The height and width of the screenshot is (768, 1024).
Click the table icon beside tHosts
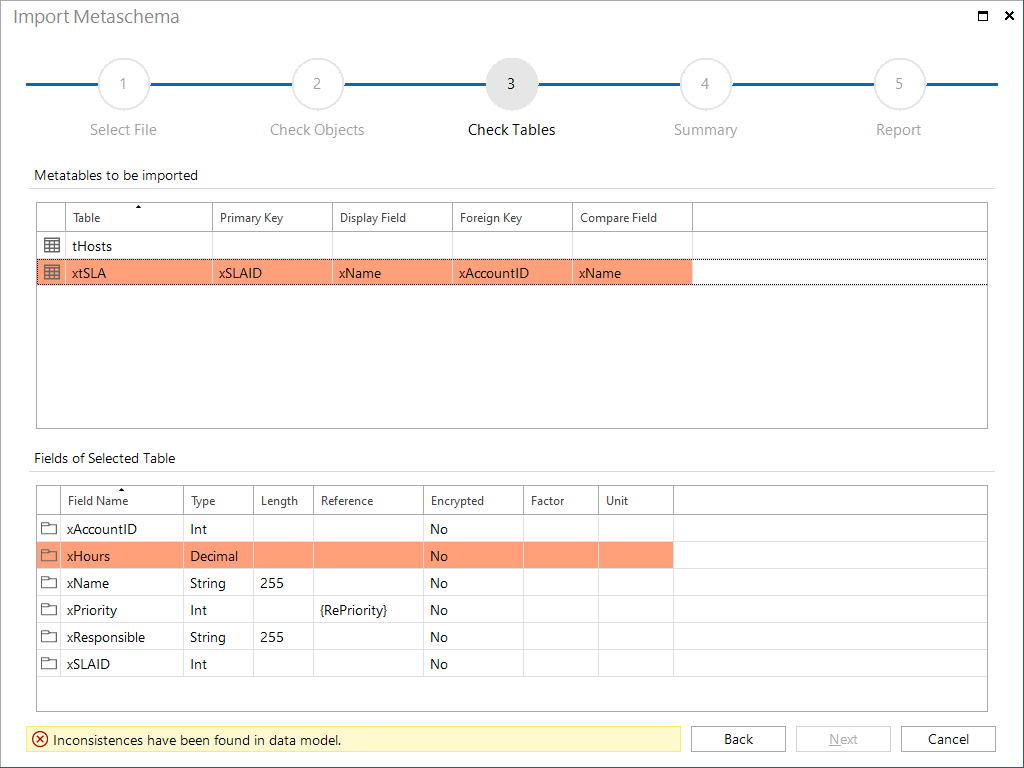tap(49, 244)
